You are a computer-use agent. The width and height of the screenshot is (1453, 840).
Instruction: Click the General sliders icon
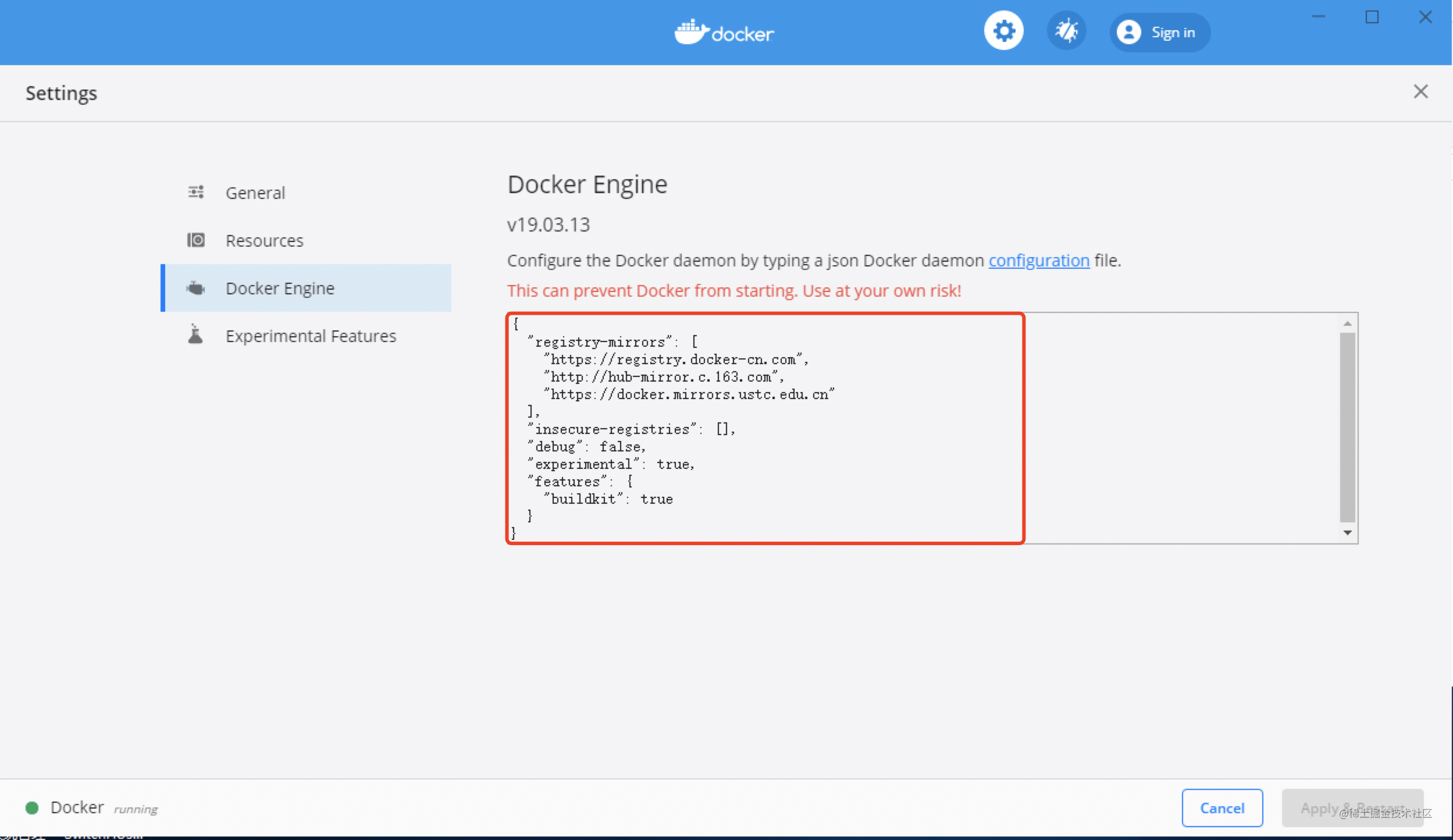click(x=196, y=192)
